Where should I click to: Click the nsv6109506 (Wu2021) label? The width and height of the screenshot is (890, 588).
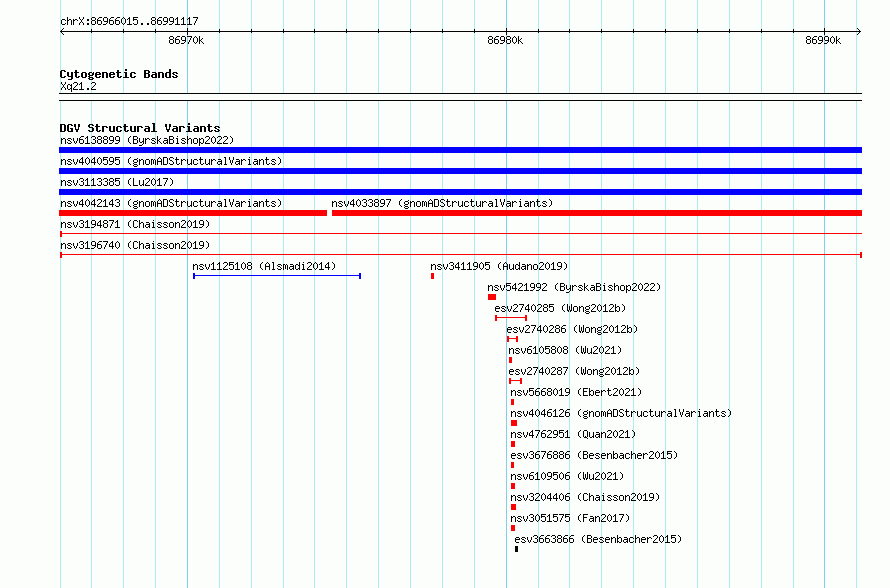[x=567, y=476]
